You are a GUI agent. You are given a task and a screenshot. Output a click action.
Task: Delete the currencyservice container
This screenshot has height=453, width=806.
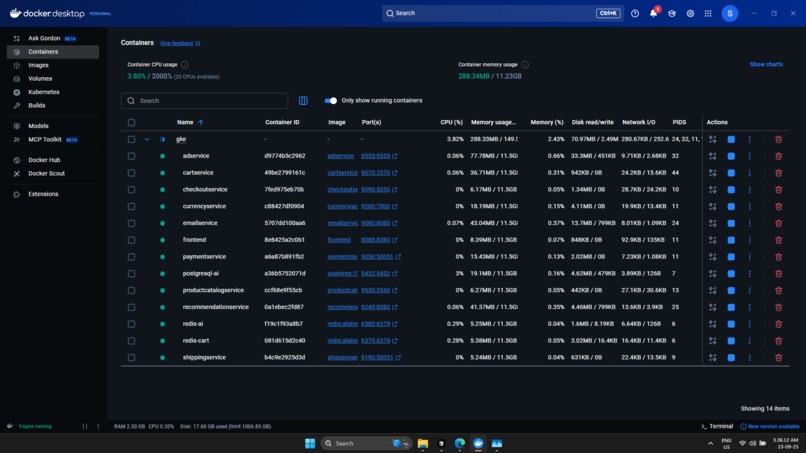click(778, 207)
